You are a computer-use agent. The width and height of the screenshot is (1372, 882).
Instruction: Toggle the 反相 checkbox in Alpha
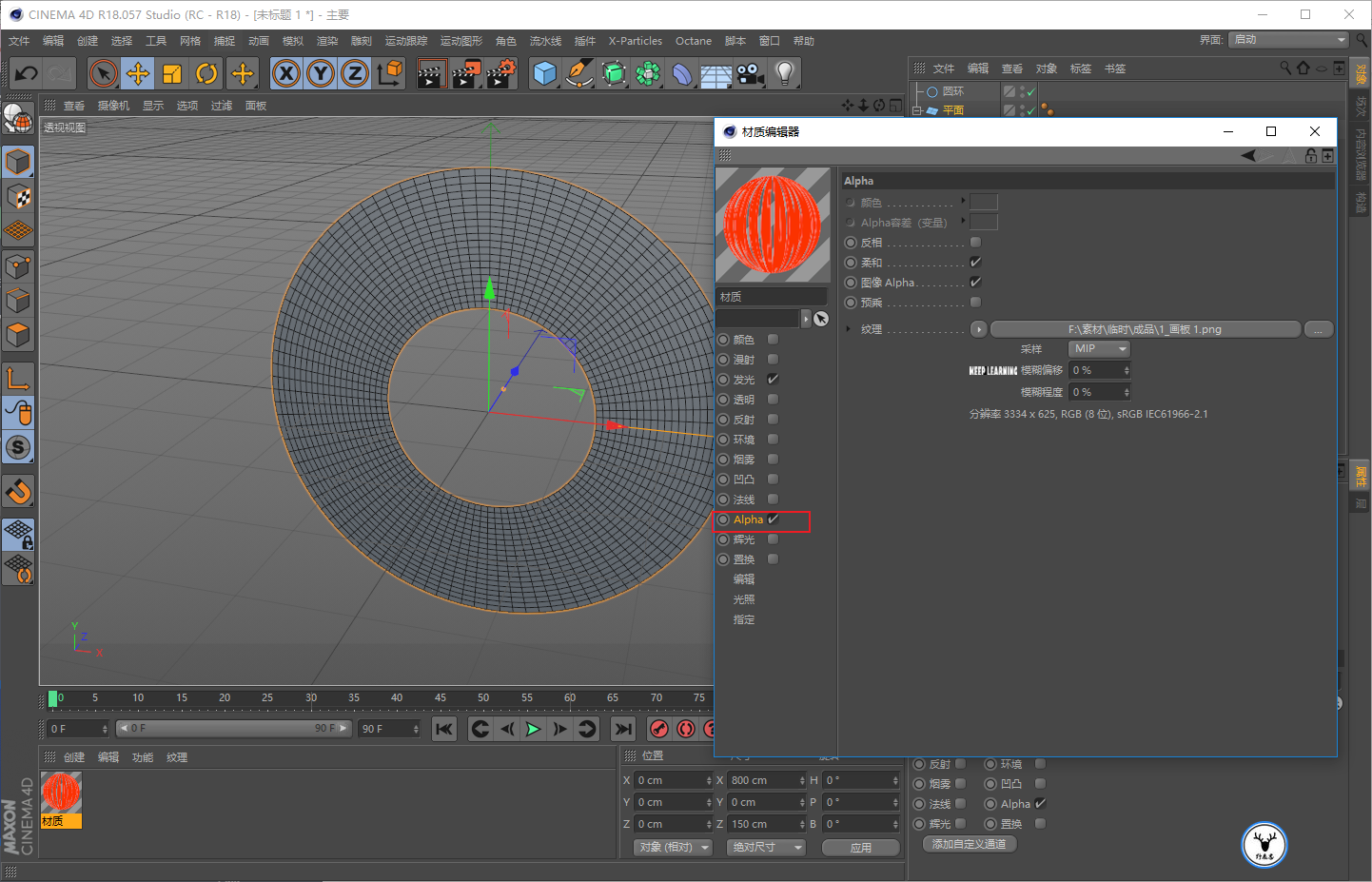[x=975, y=243]
